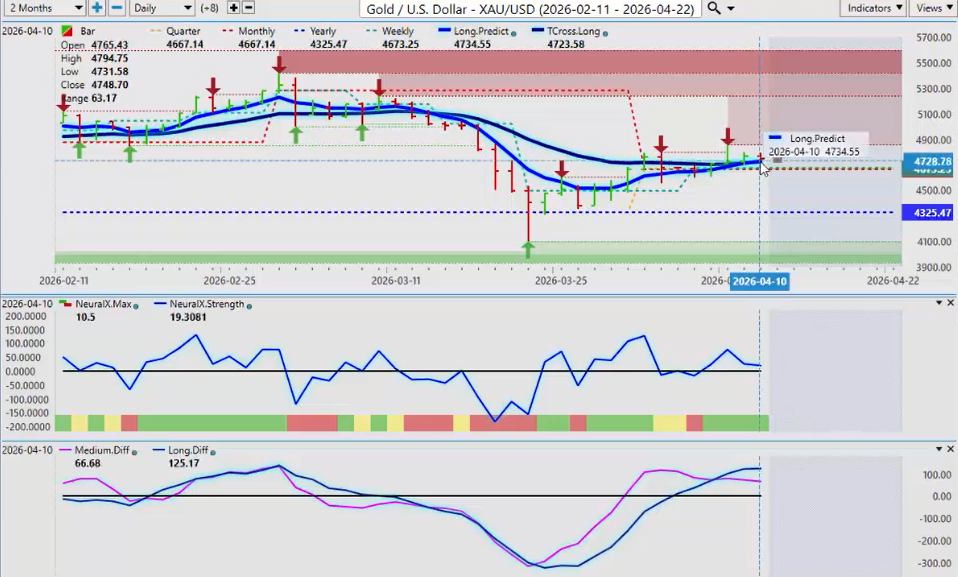Viewport: 958px width, 577px height.
Task: Click the Gold / U.S. Dollar symbol field
Action: click(530, 8)
